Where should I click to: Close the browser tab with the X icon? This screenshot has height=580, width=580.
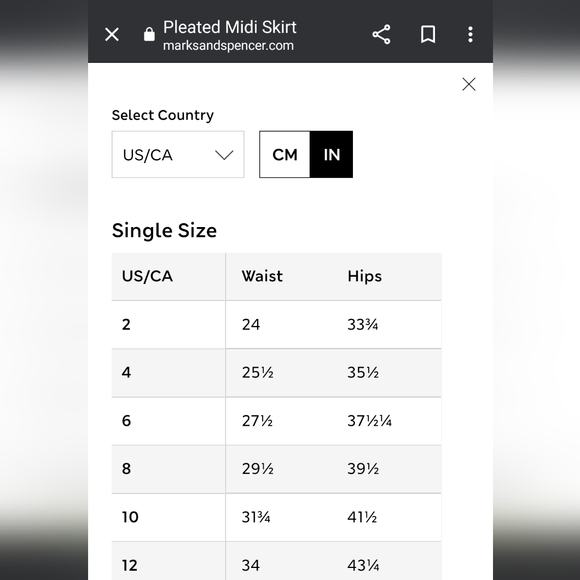point(112,34)
